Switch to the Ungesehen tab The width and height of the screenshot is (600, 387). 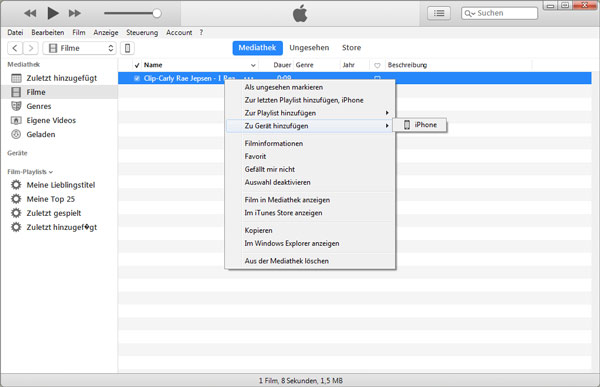click(309, 48)
